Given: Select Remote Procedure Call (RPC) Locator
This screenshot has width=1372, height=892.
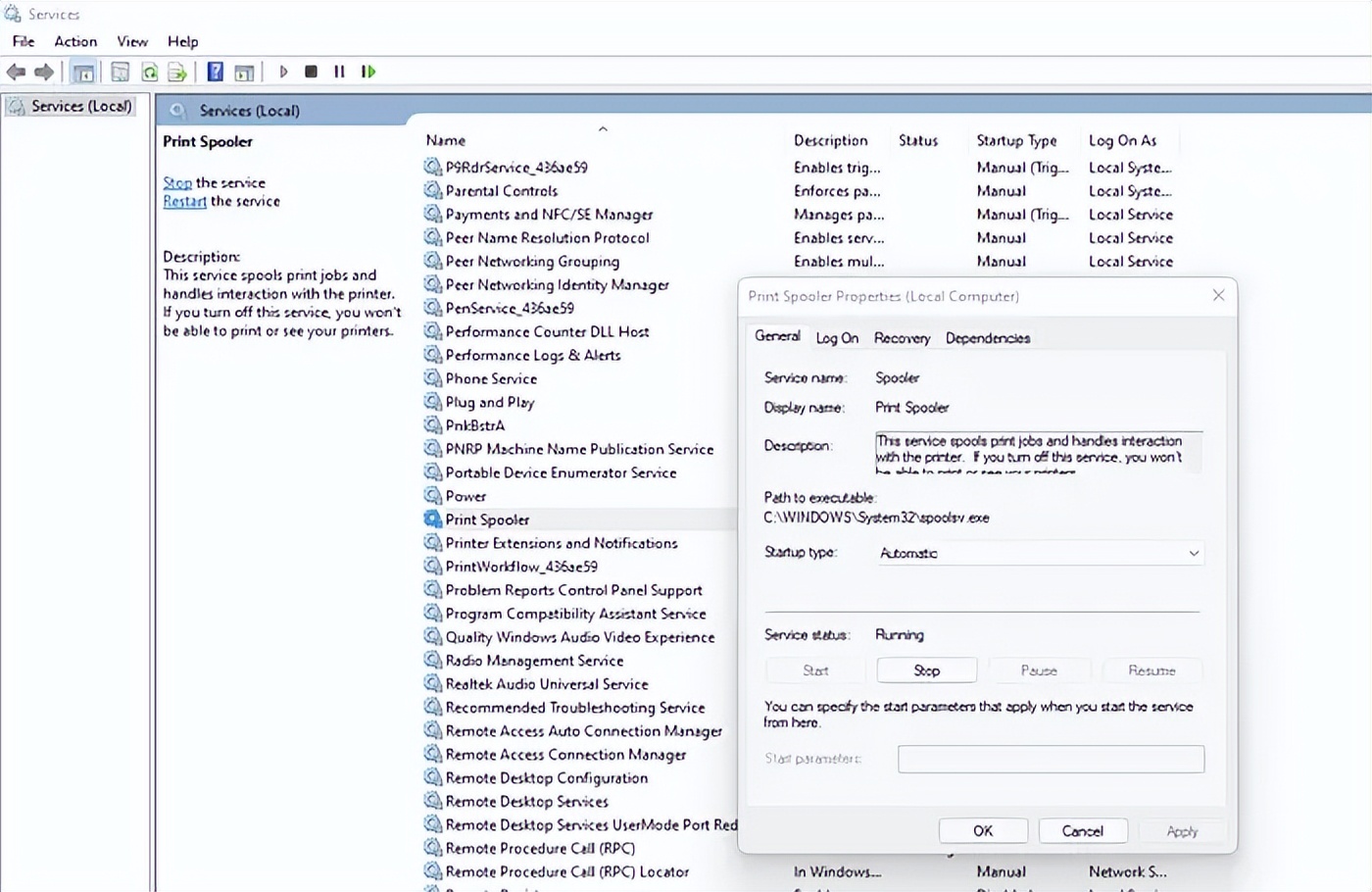Looking at the screenshot, I should (567, 872).
